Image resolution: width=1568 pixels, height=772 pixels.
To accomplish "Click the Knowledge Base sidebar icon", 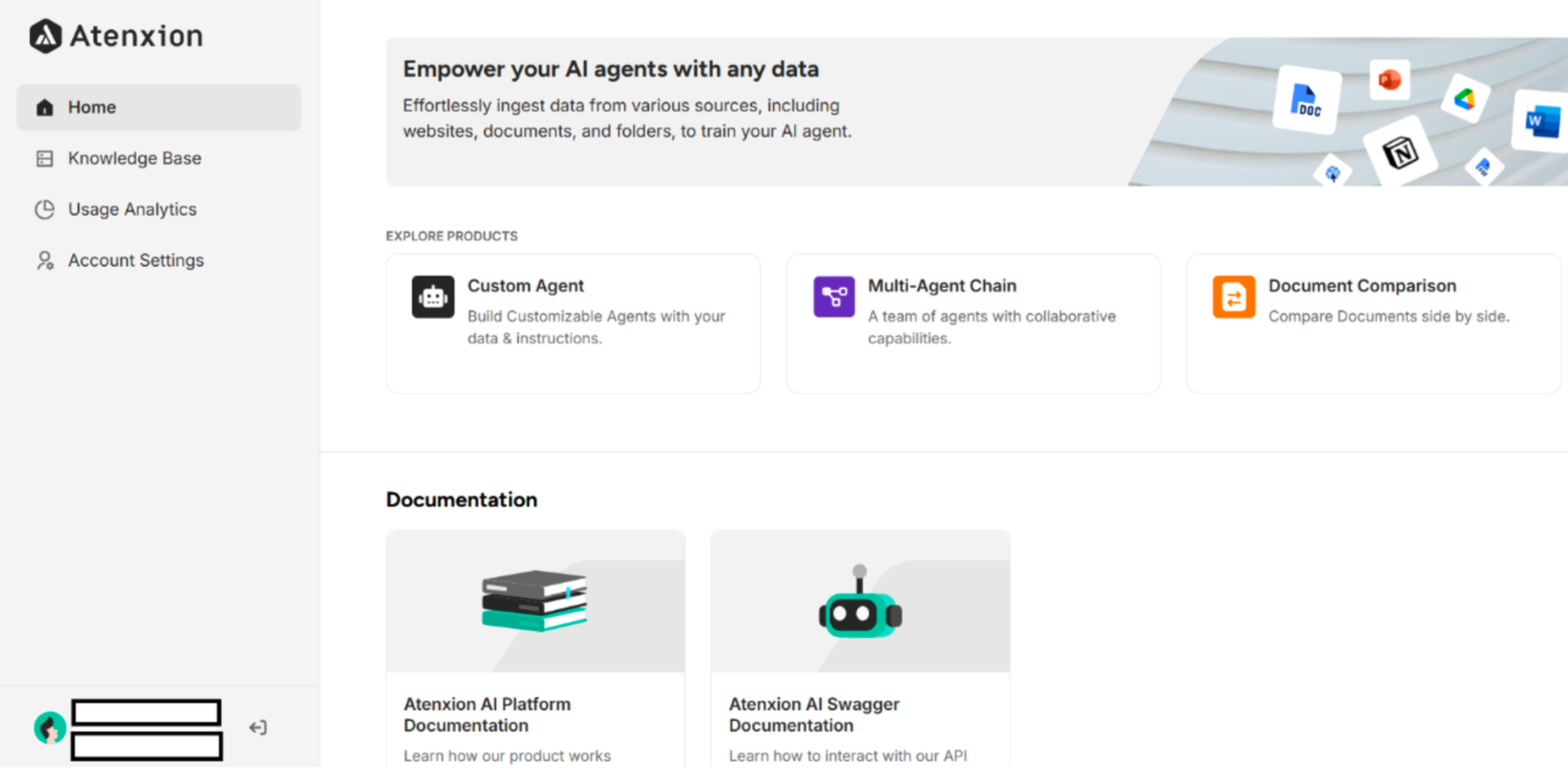I will pyautogui.click(x=45, y=159).
